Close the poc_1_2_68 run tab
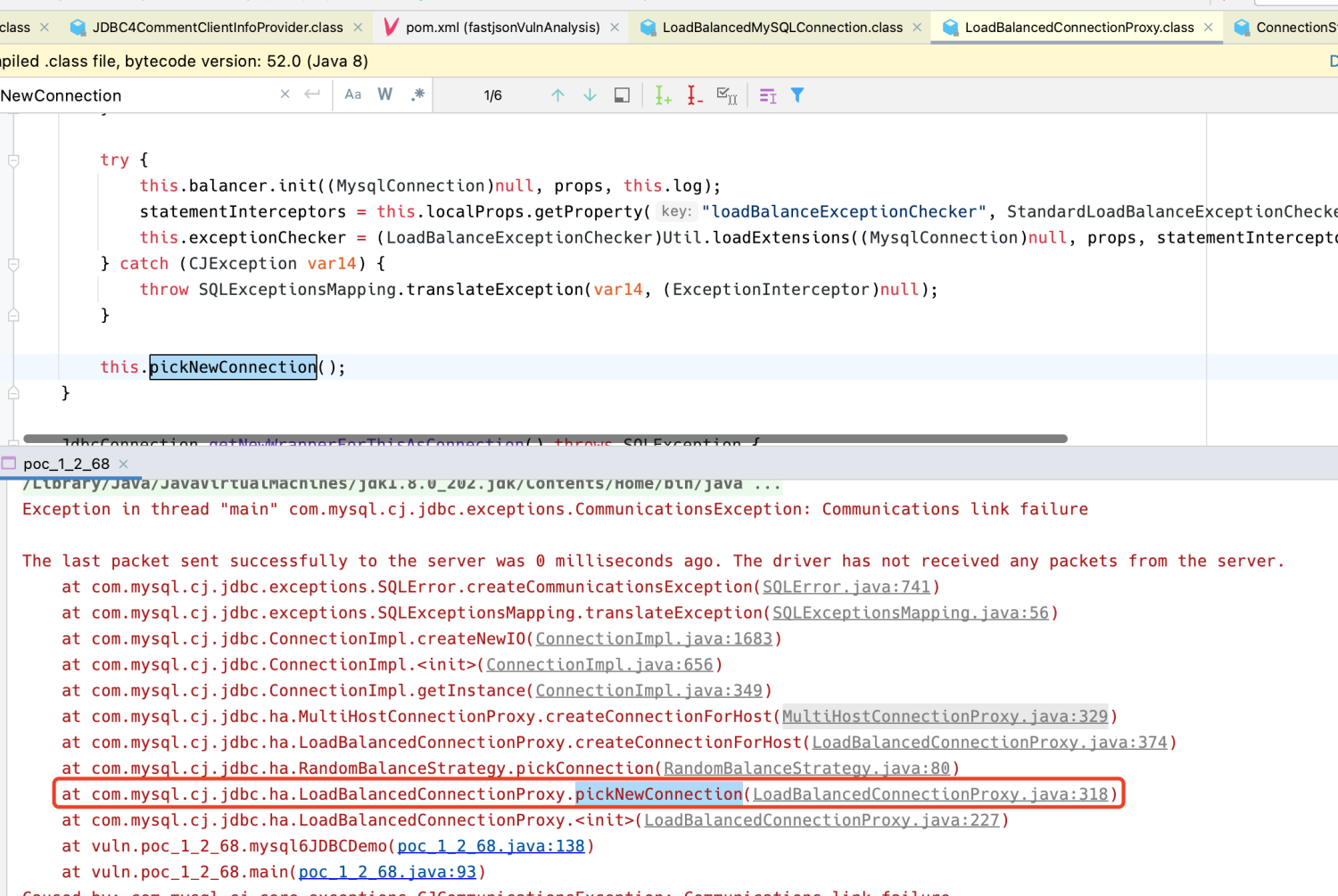 point(124,464)
